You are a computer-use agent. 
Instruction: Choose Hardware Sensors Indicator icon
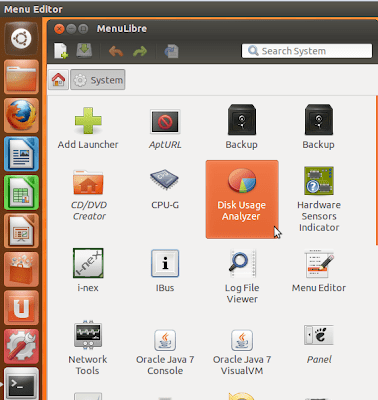click(319, 180)
